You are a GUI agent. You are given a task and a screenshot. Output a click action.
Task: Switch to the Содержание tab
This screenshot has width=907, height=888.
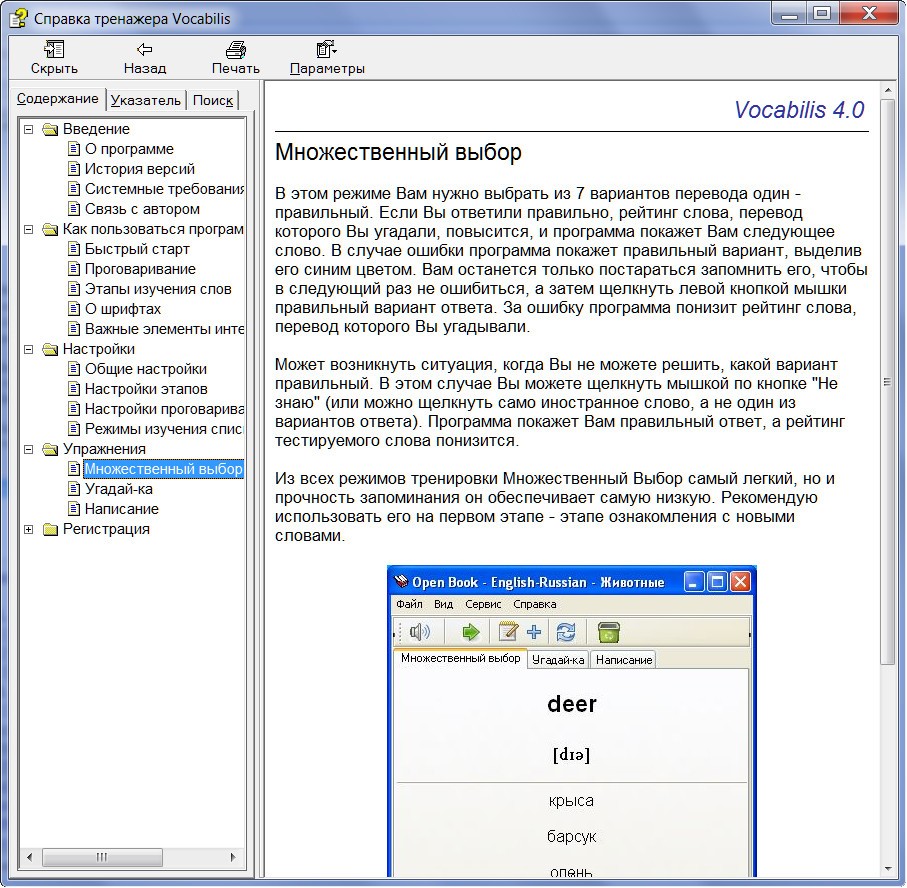[x=57, y=99]
